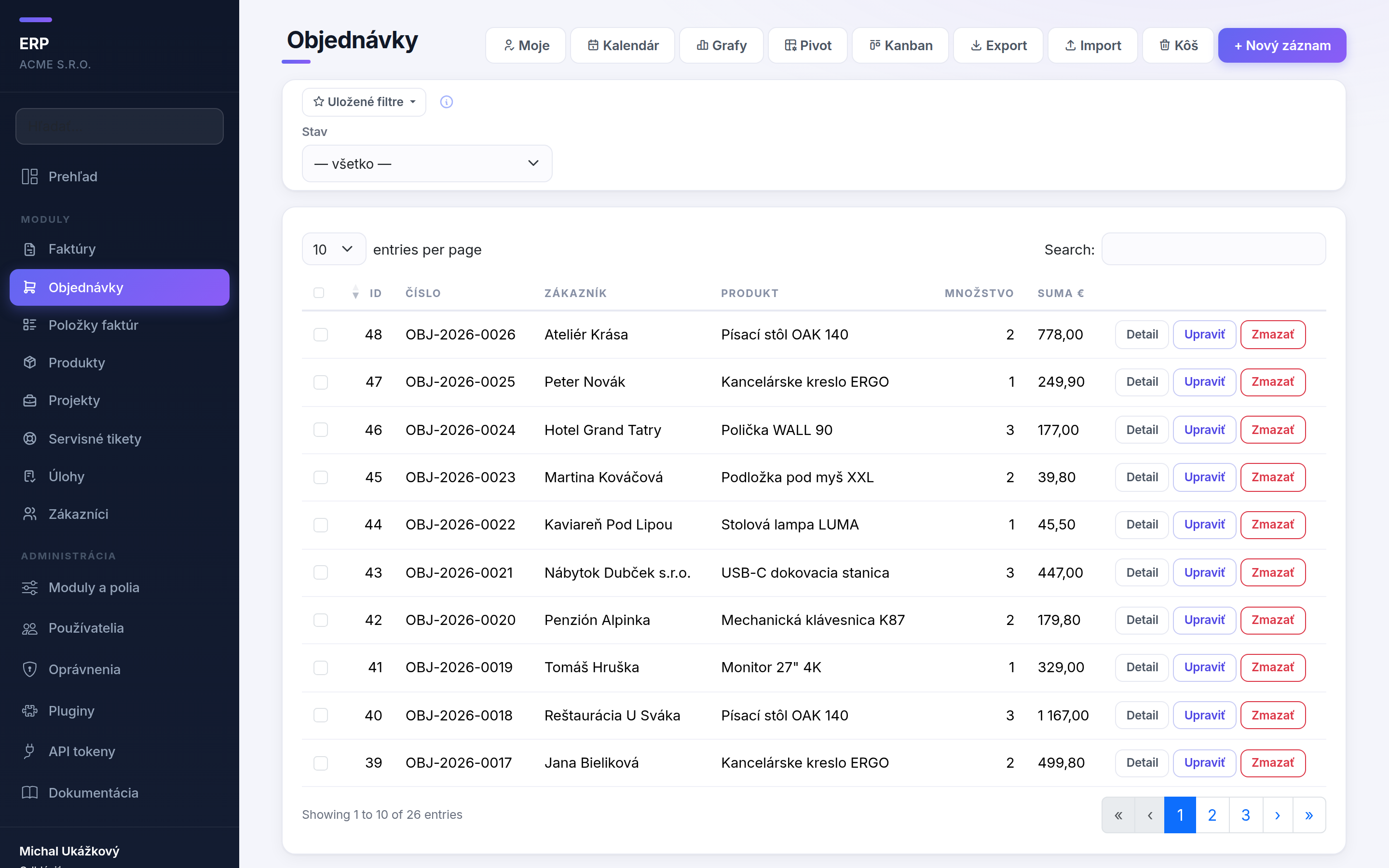Image resolution: width=1389 pixels, height=868 pixels.
Task: Select the checkbox for Hotel Grand Tatry
Action: coord(321,430)
